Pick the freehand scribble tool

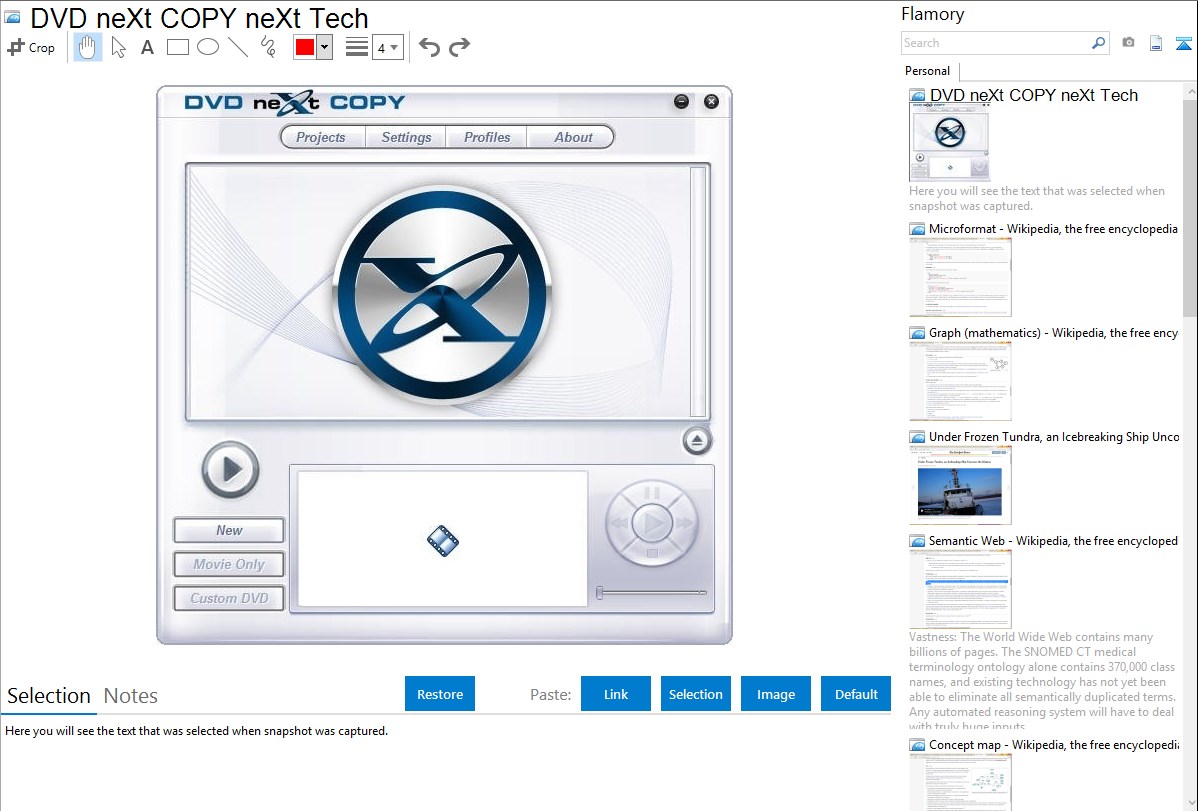click(x=268, y=47)
